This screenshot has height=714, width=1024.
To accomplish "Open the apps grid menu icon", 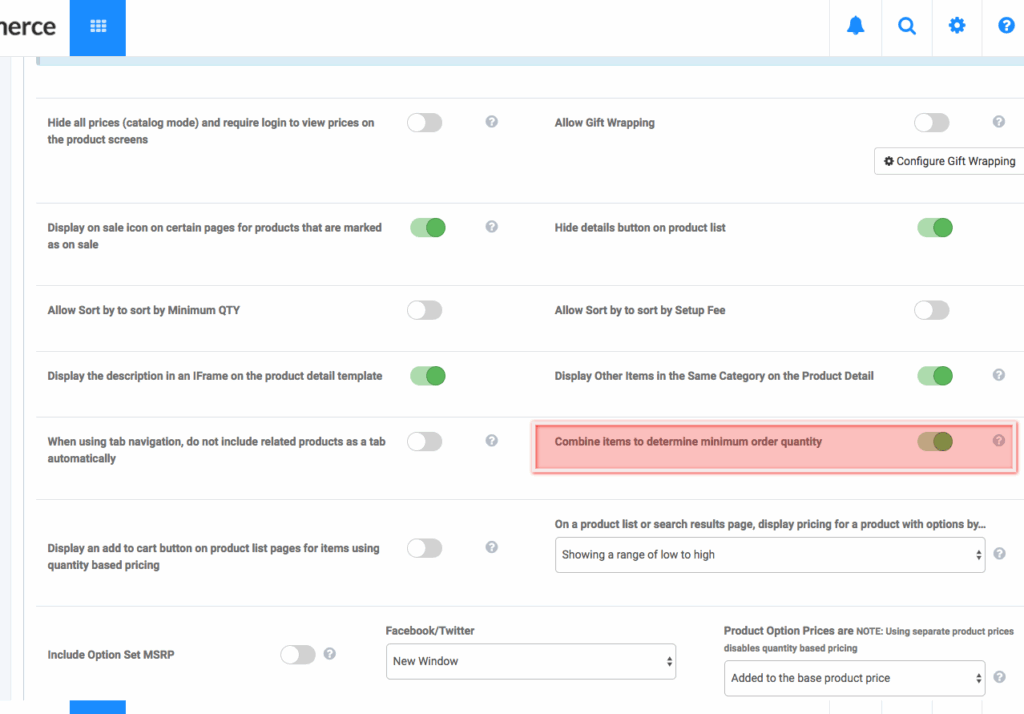I will [97, 27].
